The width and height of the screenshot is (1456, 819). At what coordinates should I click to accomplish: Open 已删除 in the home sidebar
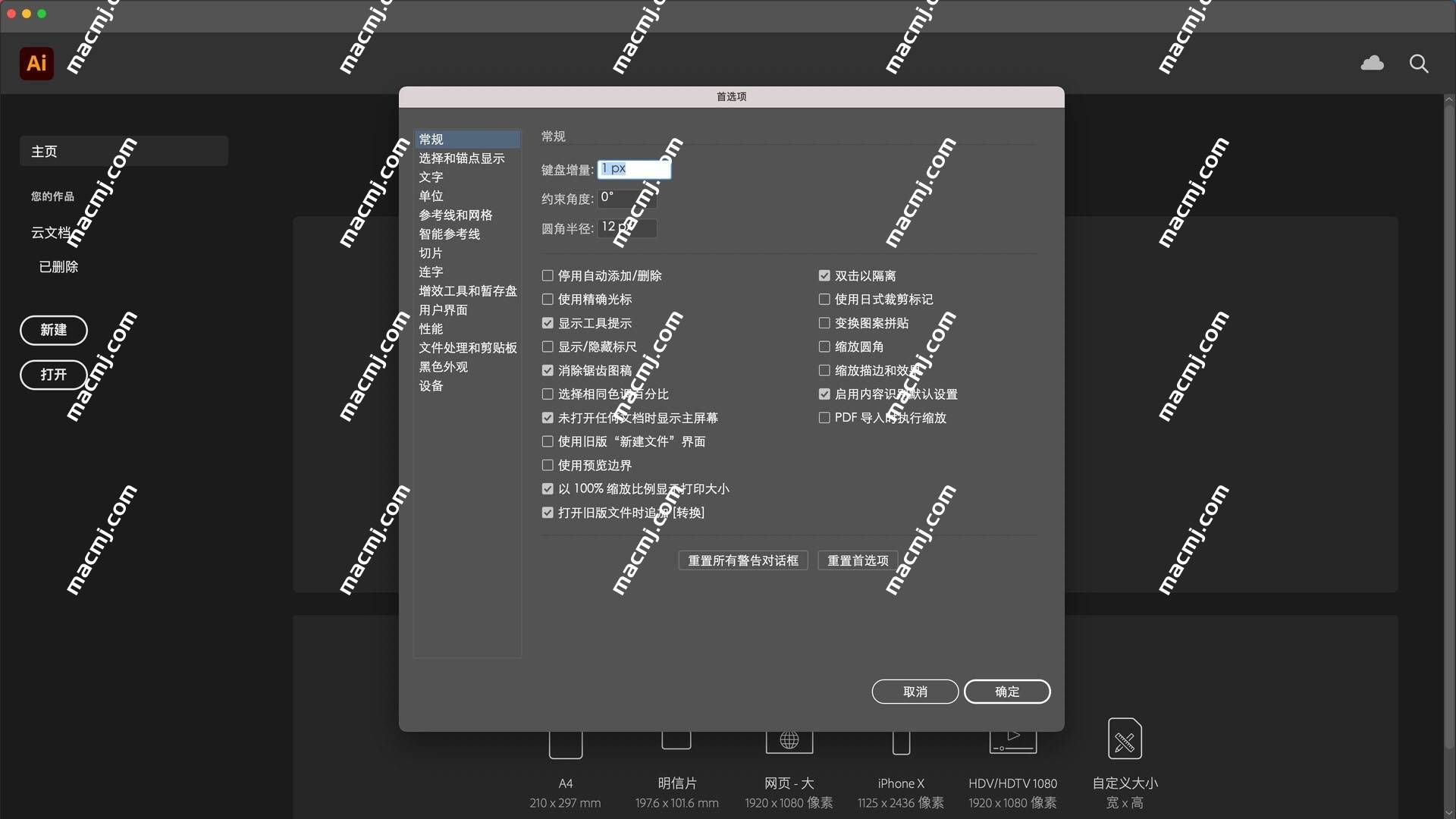[58, 267]
